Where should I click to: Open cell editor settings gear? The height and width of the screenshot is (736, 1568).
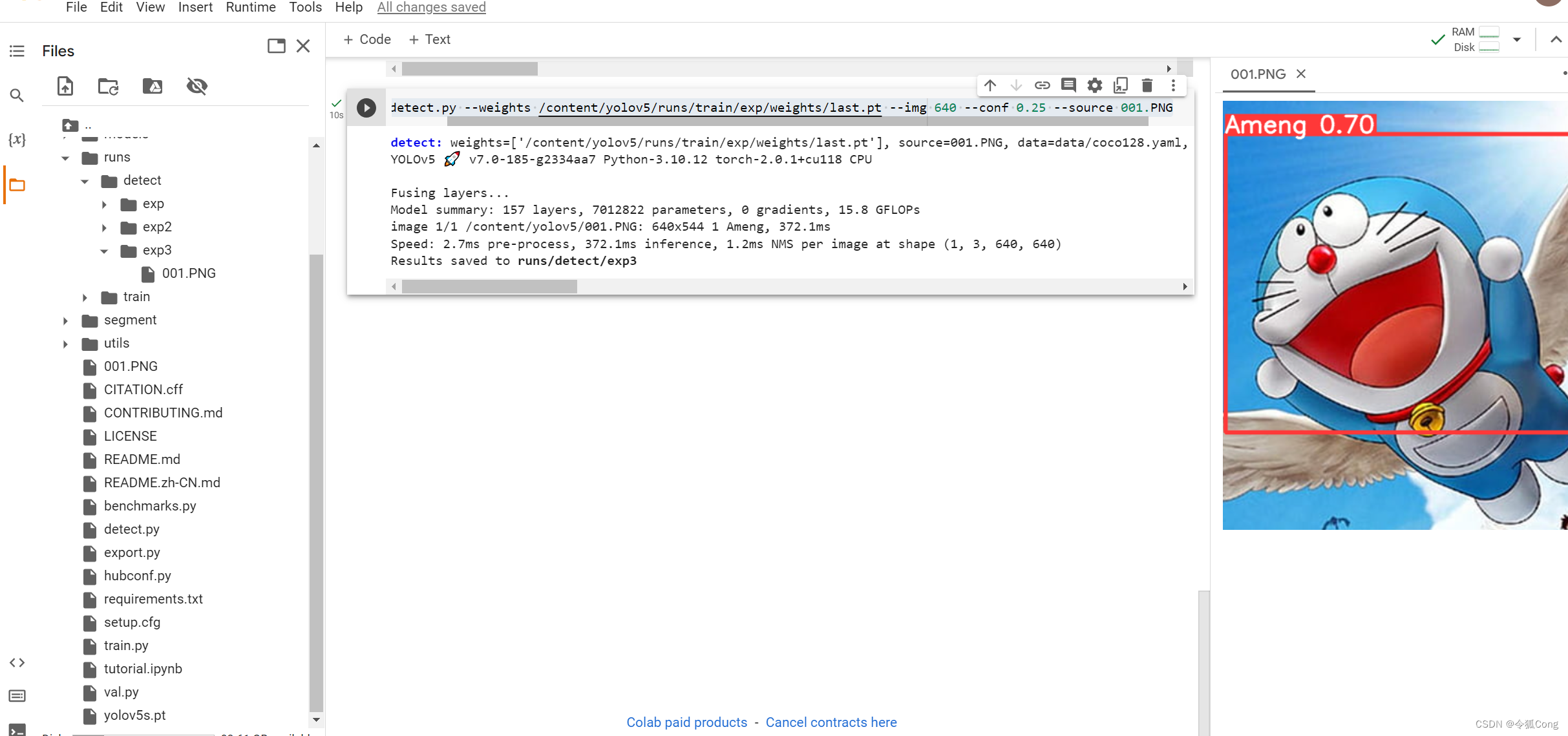click(x=1095, y=85)
